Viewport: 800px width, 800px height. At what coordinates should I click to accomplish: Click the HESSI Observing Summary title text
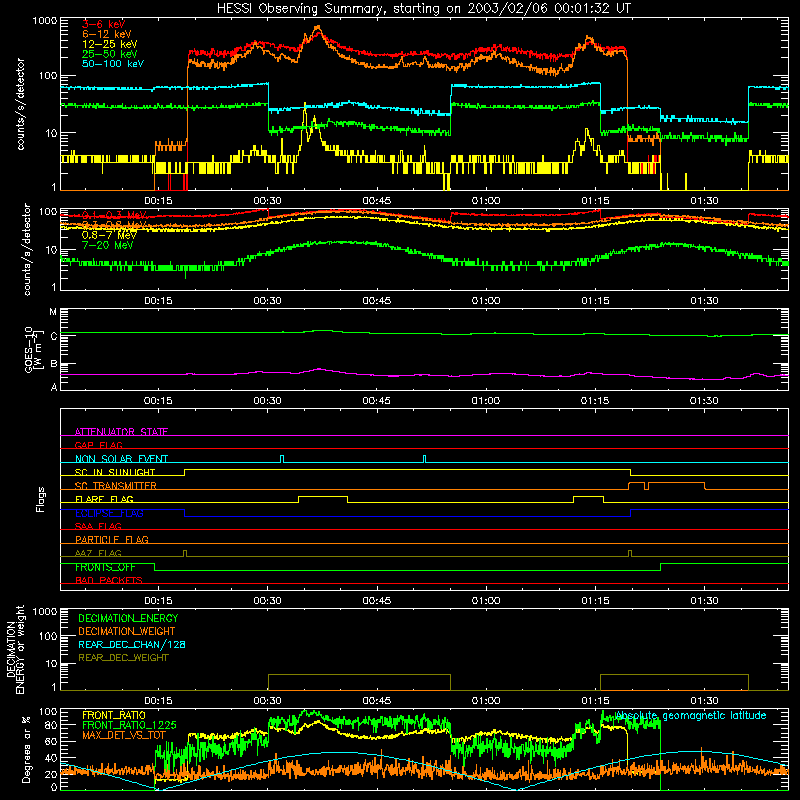click(424, 9)
